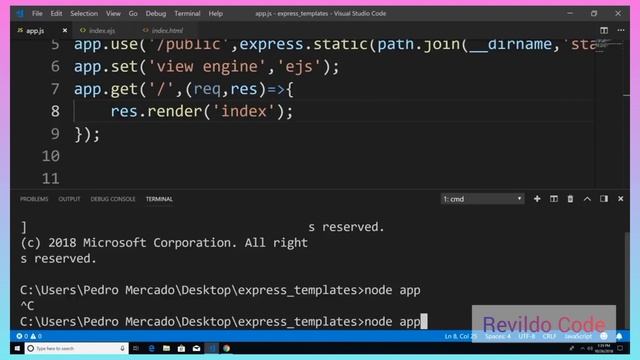Open Chrome from the taskbar
Image resolution: width=640 pixels, height=360 pixels.
tap(227, 348)
